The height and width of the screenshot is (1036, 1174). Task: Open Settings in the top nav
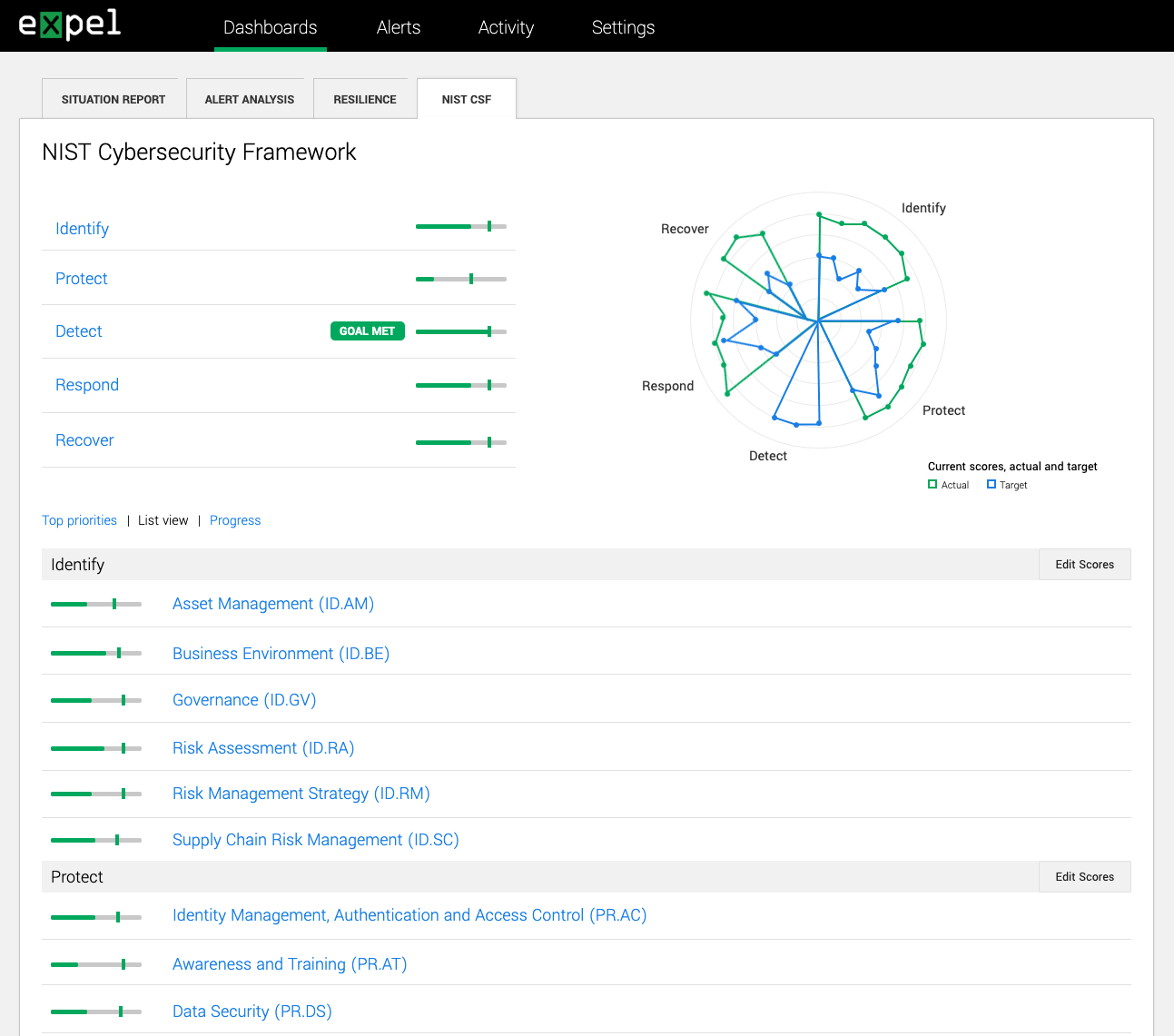pos(623,27)
